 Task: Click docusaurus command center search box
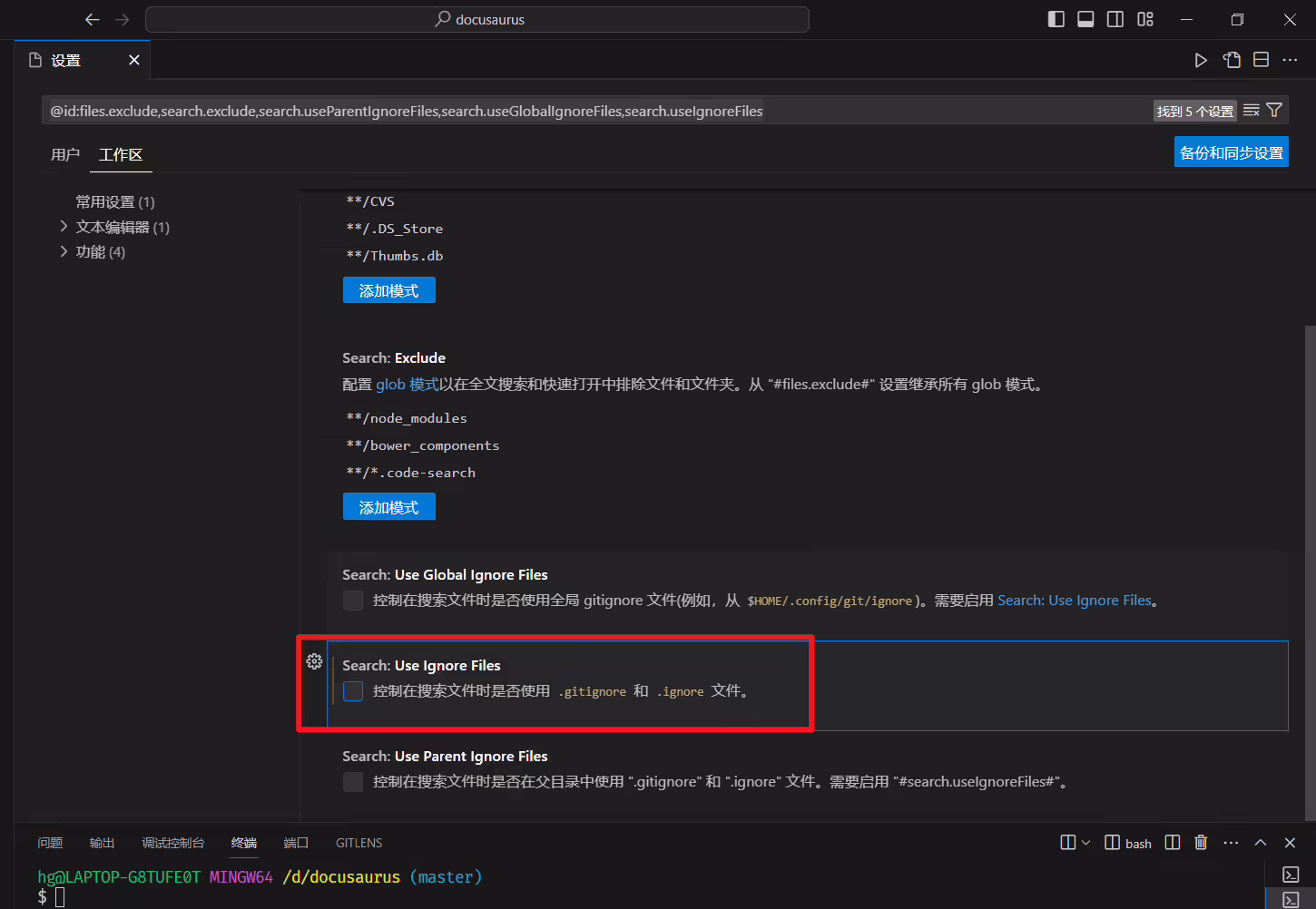coord(477,19)
